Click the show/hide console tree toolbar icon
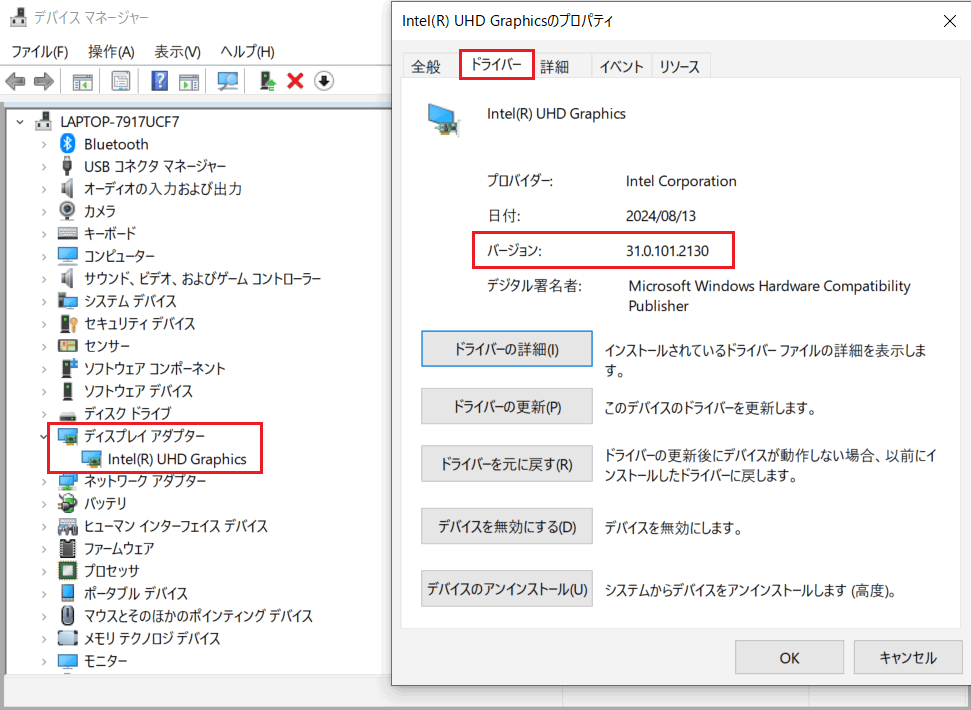The height and width of the screenshot is (710, 971). click(x=82, y=81)
